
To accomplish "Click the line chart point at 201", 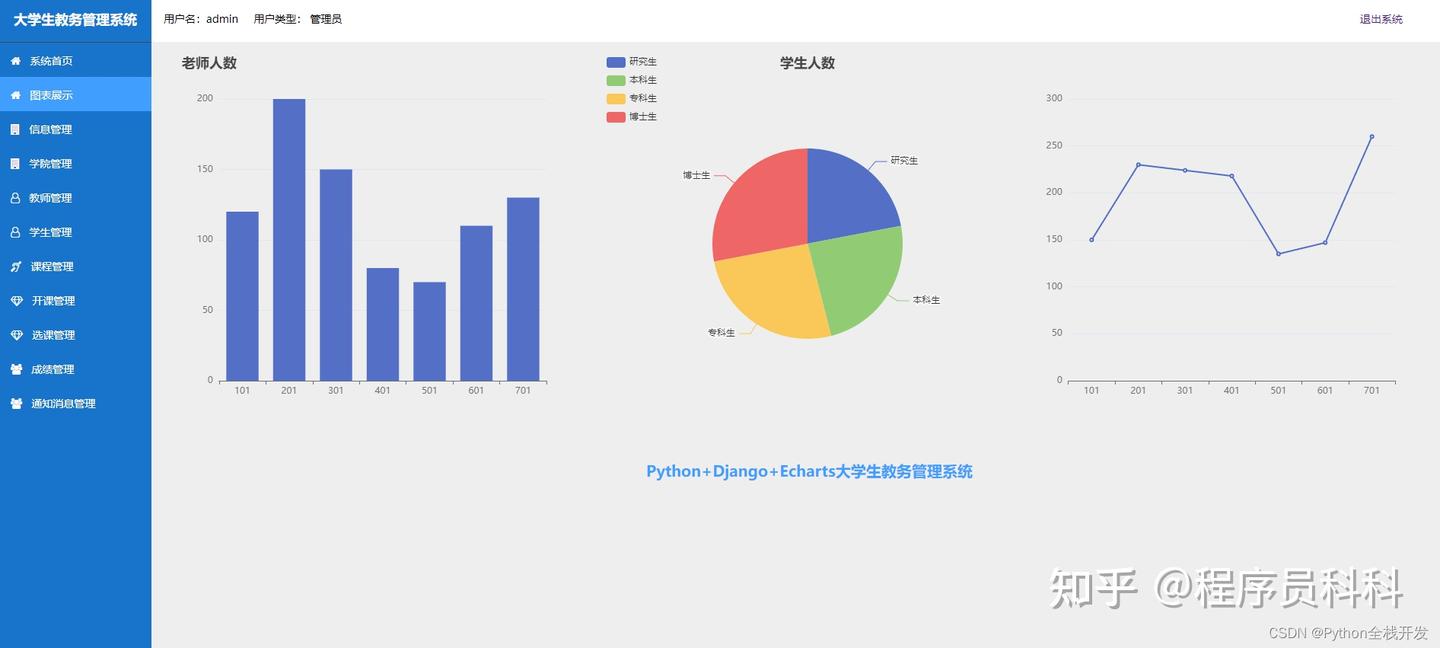I will click(1138, 164).
